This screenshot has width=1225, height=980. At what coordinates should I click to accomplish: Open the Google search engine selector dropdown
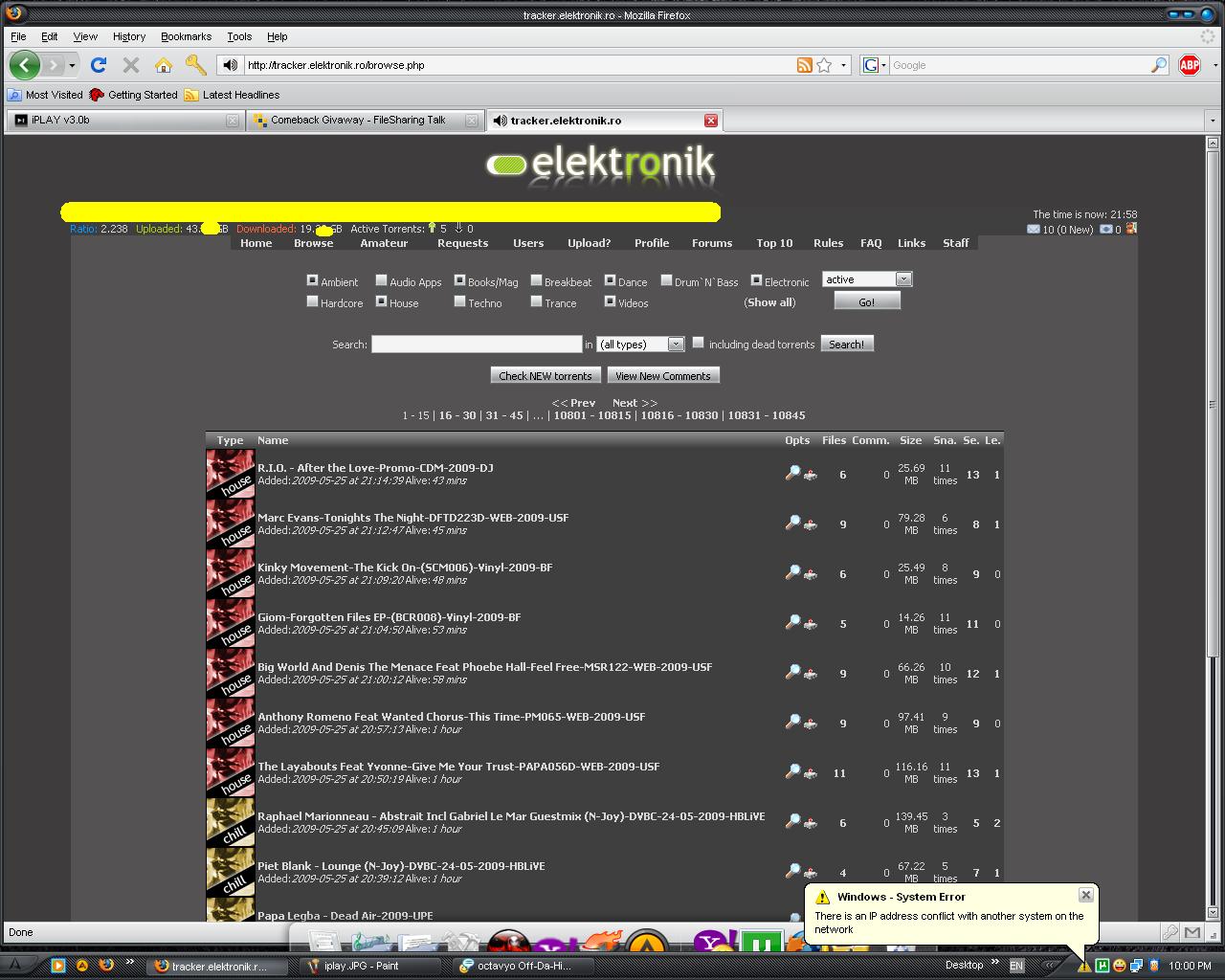click(875, 65)
